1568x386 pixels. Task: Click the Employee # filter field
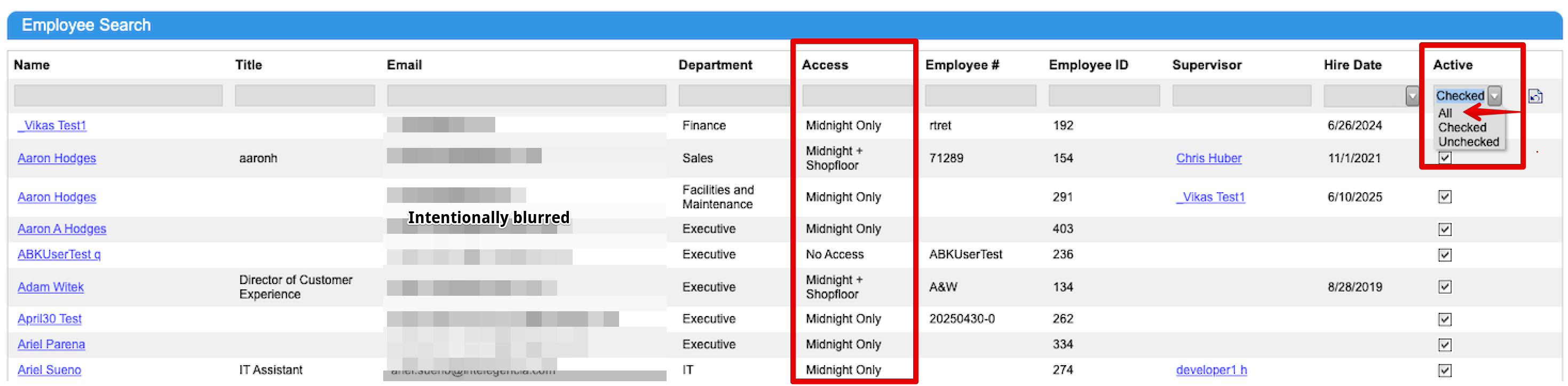click(980, 96)
